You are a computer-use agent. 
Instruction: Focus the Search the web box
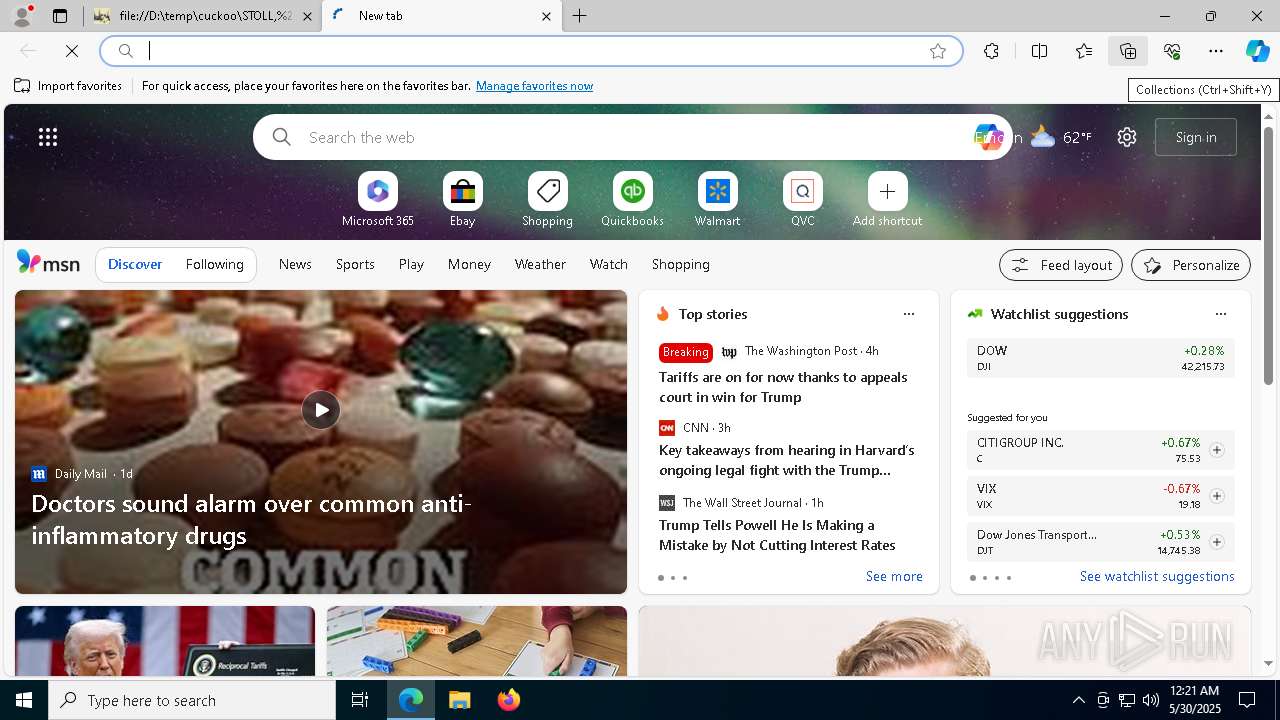pyautogui.click(x=630, y=137)
